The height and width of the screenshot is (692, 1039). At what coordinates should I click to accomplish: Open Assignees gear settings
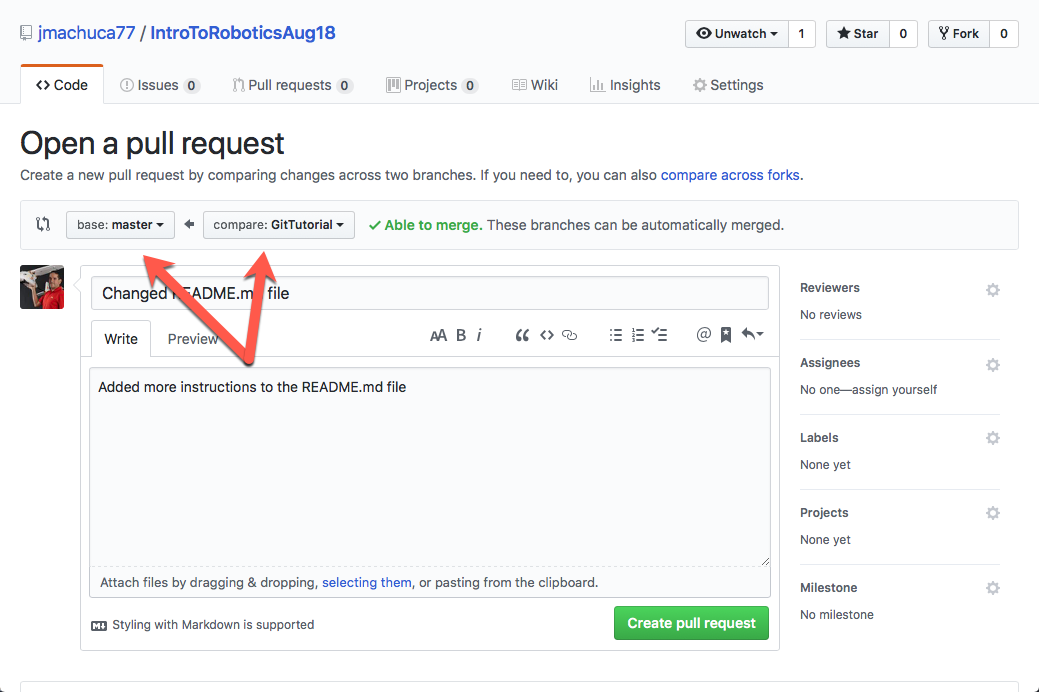click(993, 365)
